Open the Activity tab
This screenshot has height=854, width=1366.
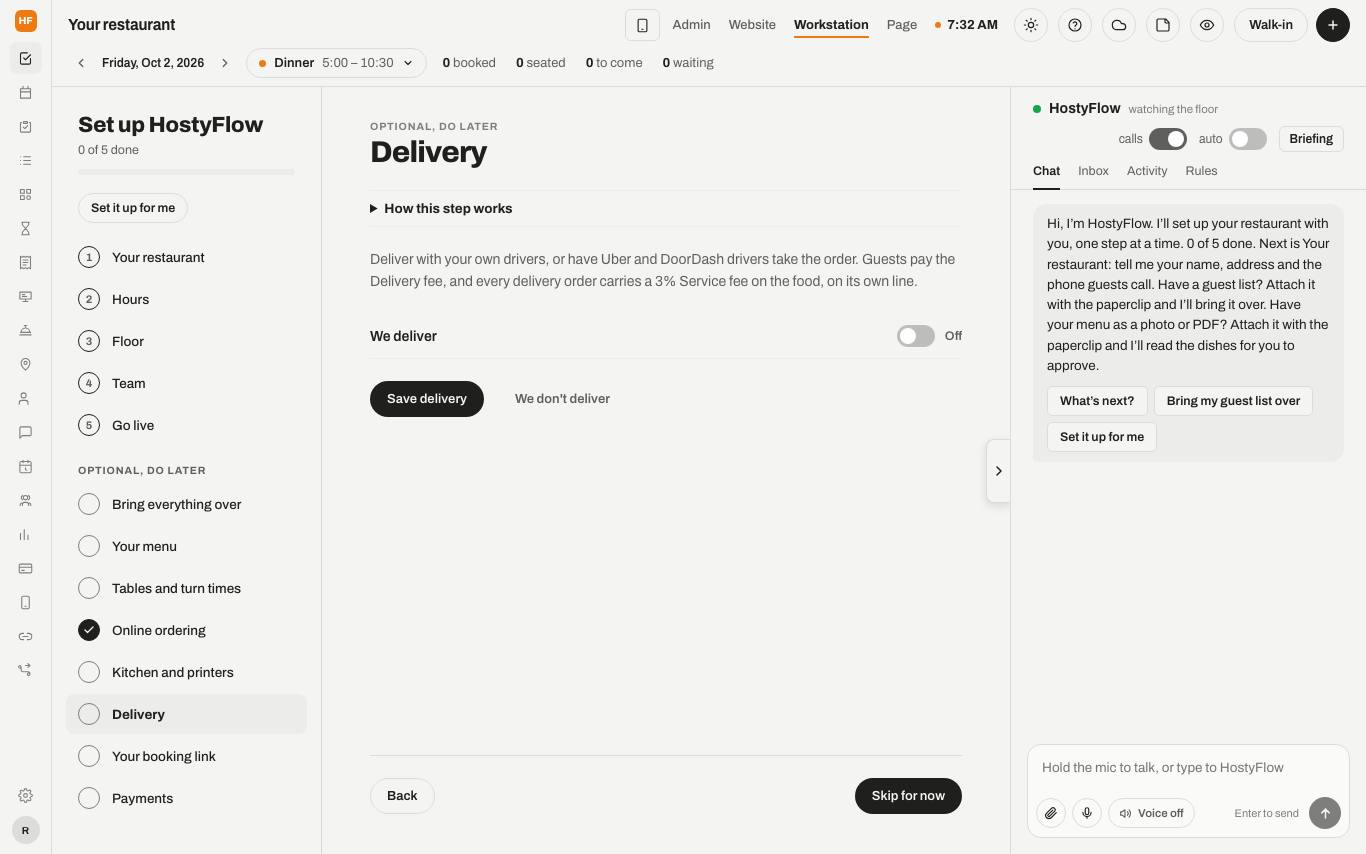point(1147,171)
